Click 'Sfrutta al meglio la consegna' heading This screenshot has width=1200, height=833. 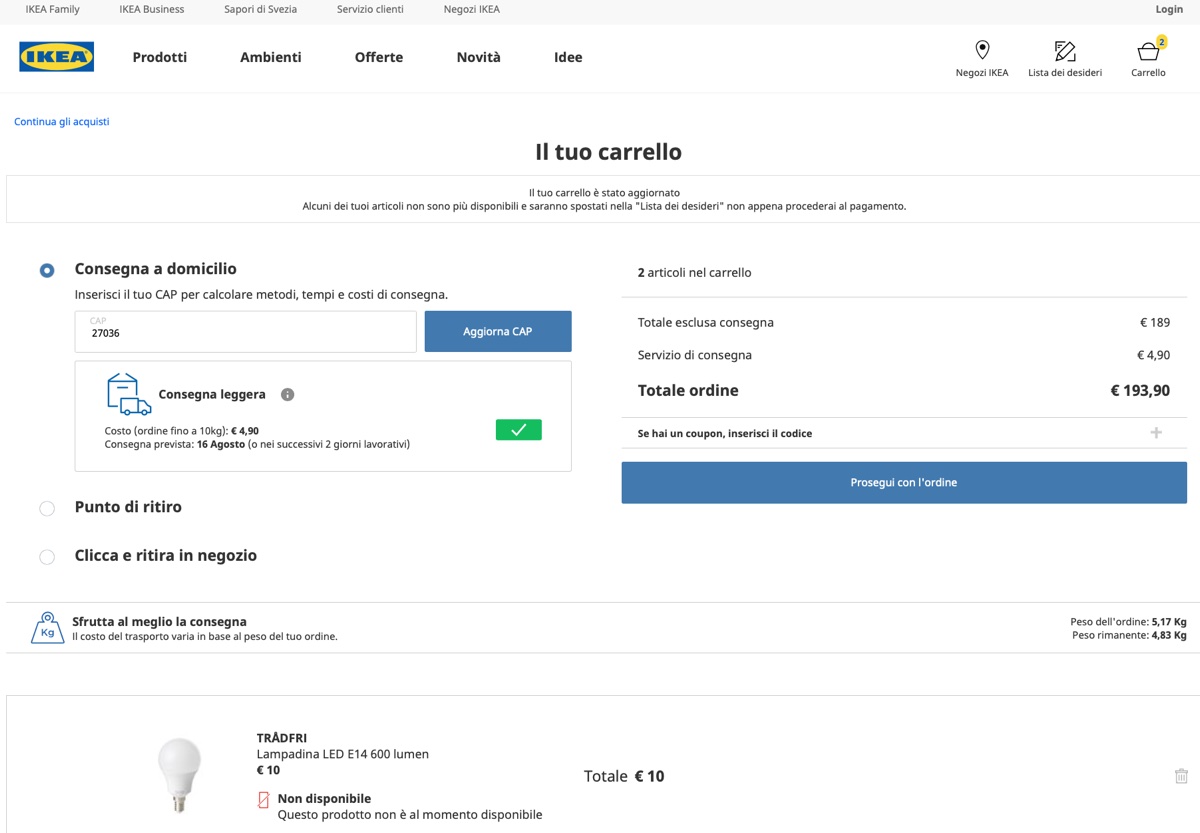pyautogui.click(x=159, y=621)
